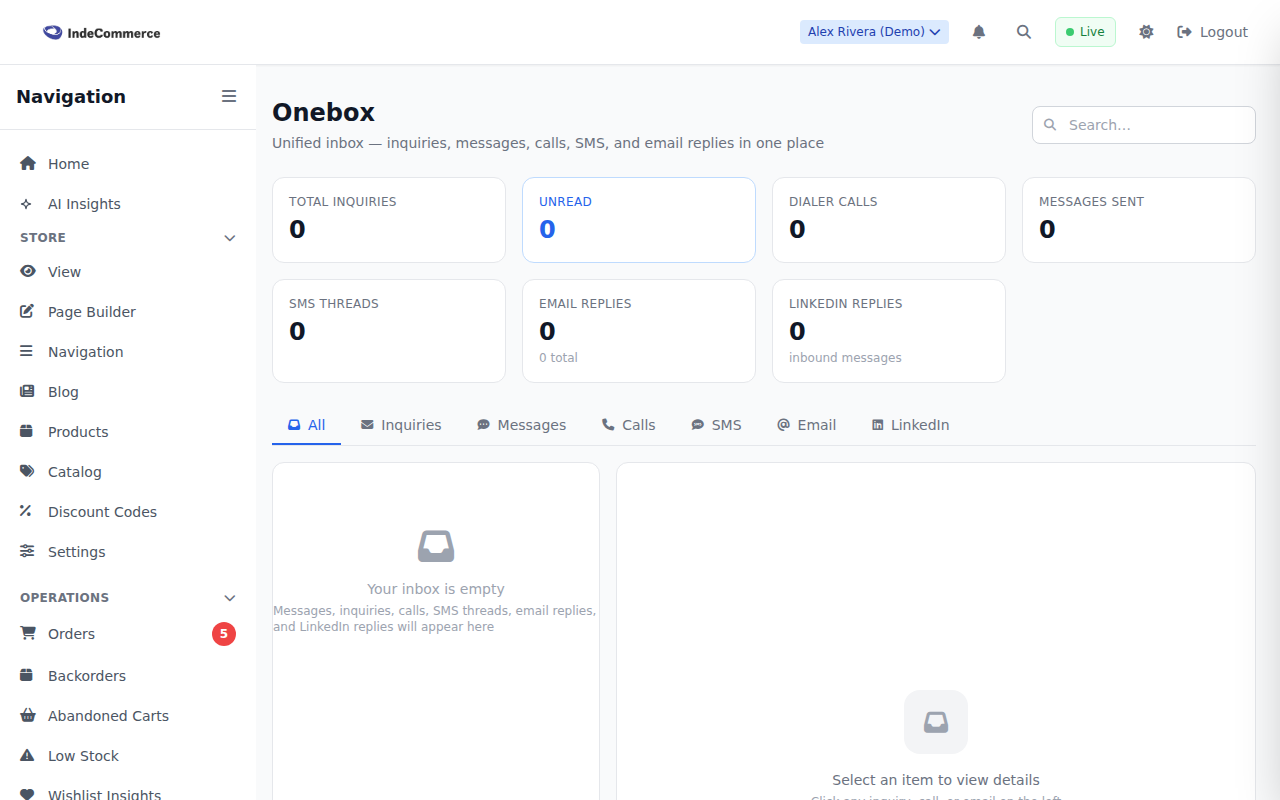Open AI Insights in sidebar
The width and height of the screenshot is (1280, 800).
[128, 204]
